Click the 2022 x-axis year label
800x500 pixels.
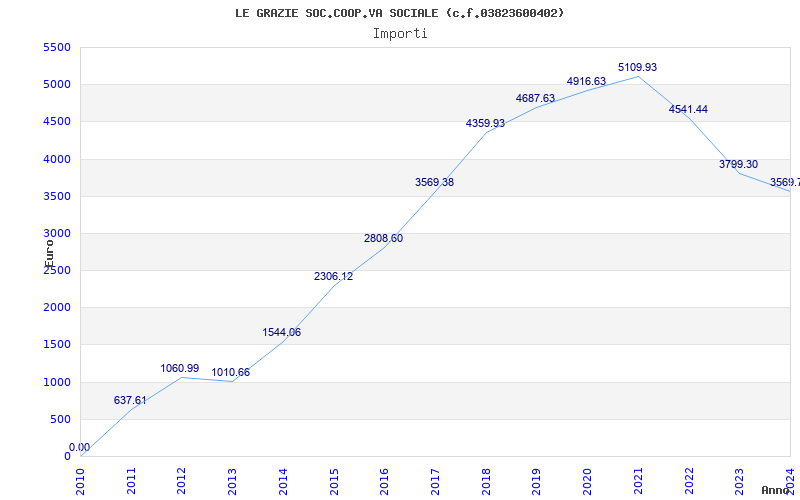[689, 481]
